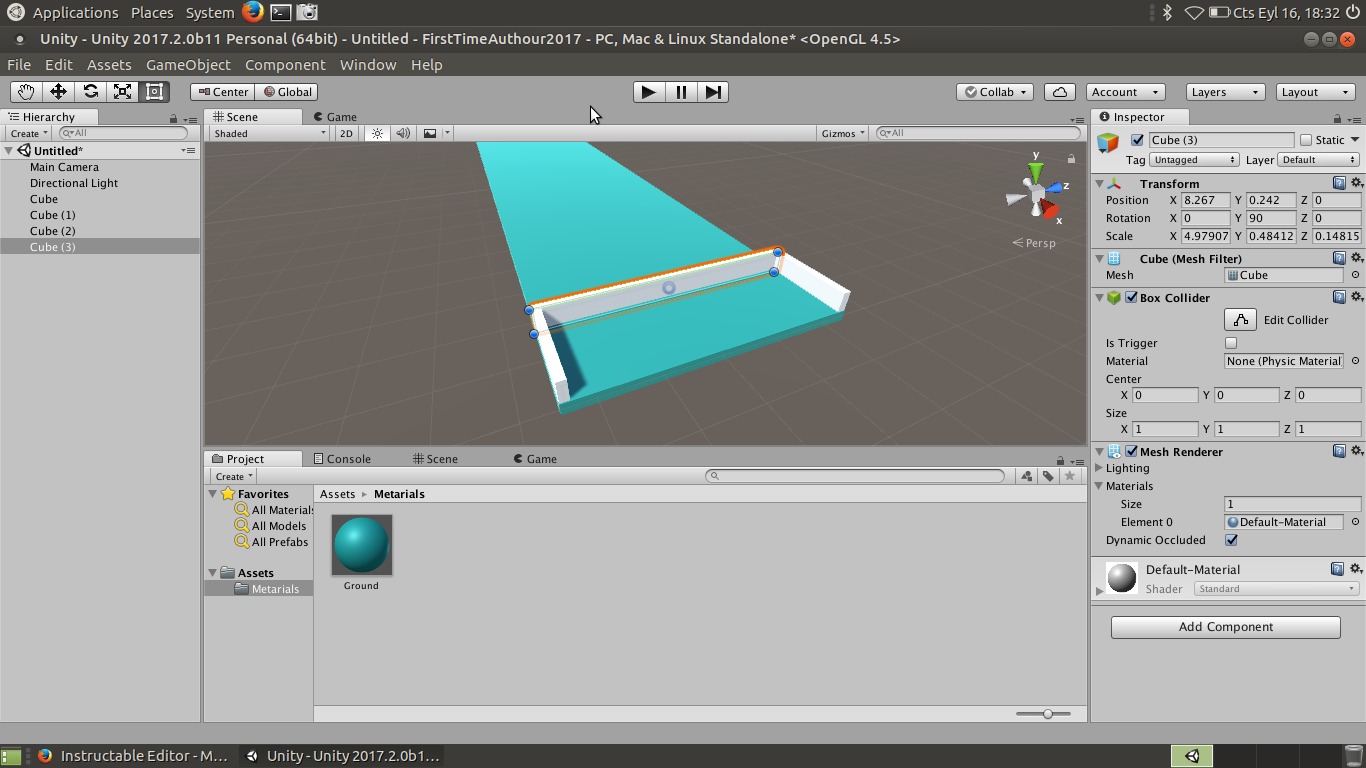Viewport: 1366px width, 768px height.
Task: Click the Add Component button
Action: coord(1226,627)
